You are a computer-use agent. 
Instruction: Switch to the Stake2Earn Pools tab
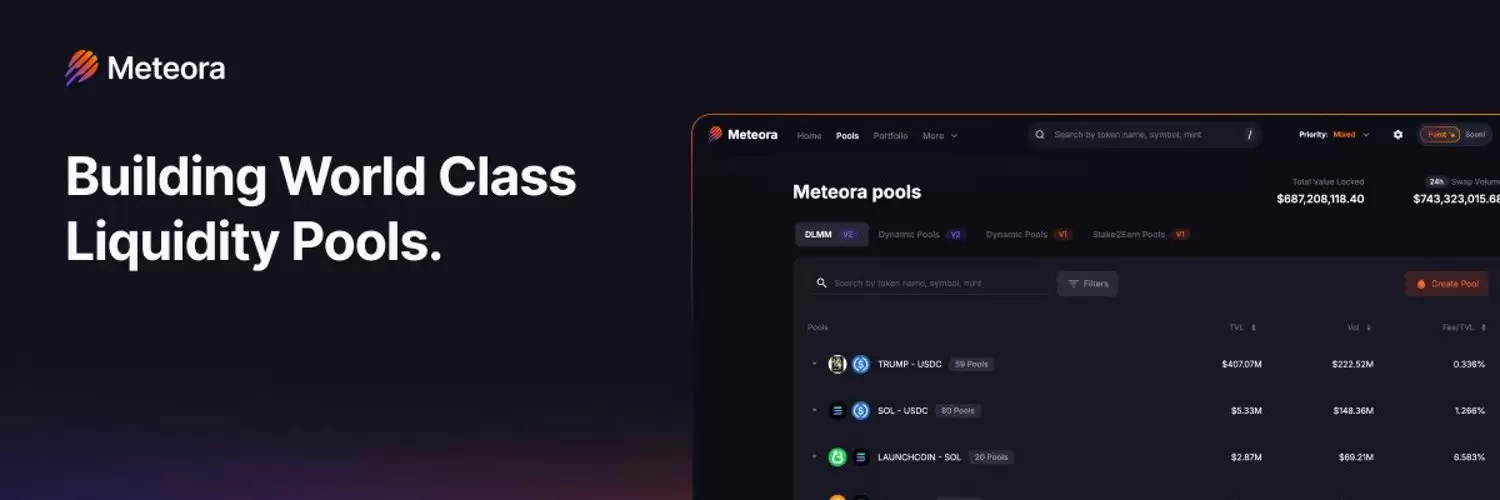tap(1140, 235)
